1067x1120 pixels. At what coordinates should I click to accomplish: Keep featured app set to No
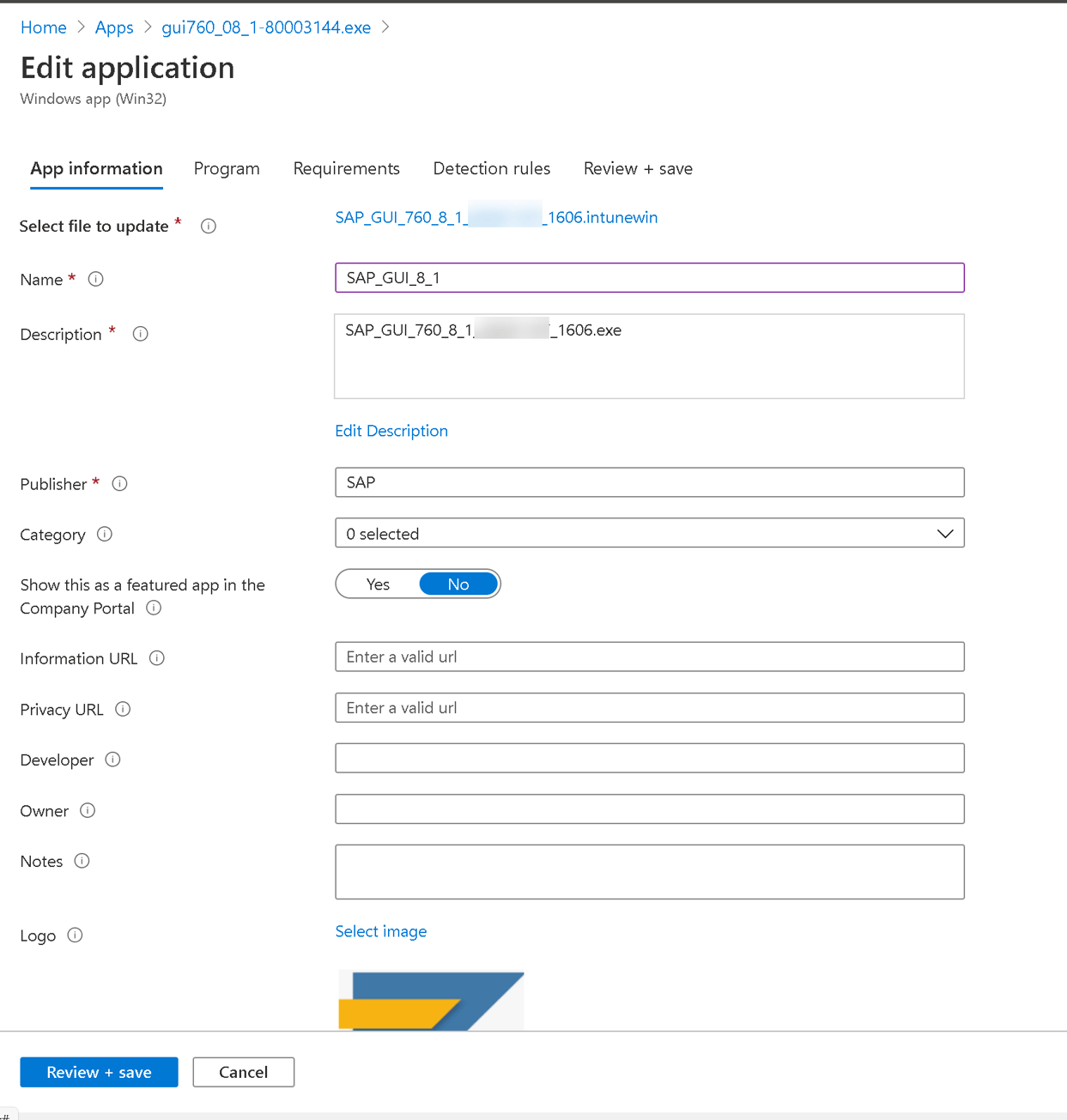[458, 584]
